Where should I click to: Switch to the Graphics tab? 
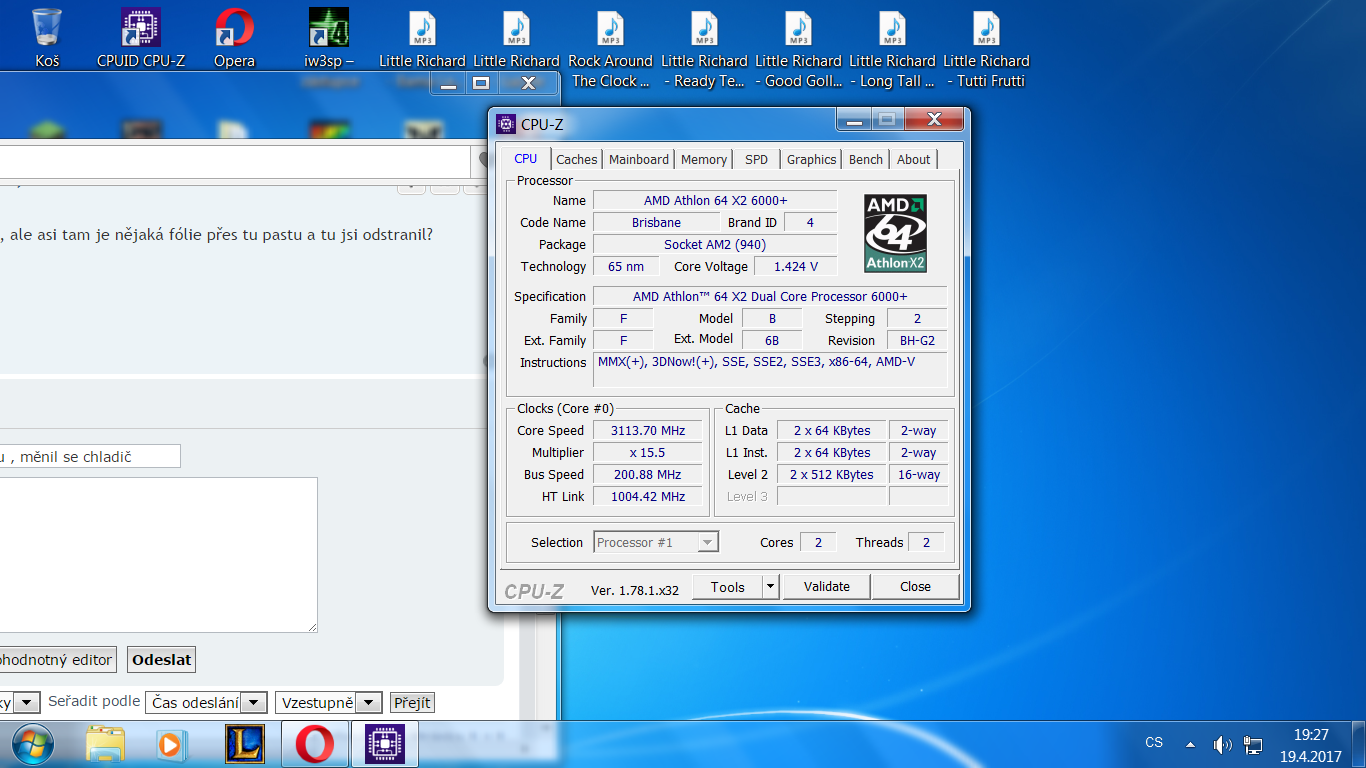click(811, 159)
